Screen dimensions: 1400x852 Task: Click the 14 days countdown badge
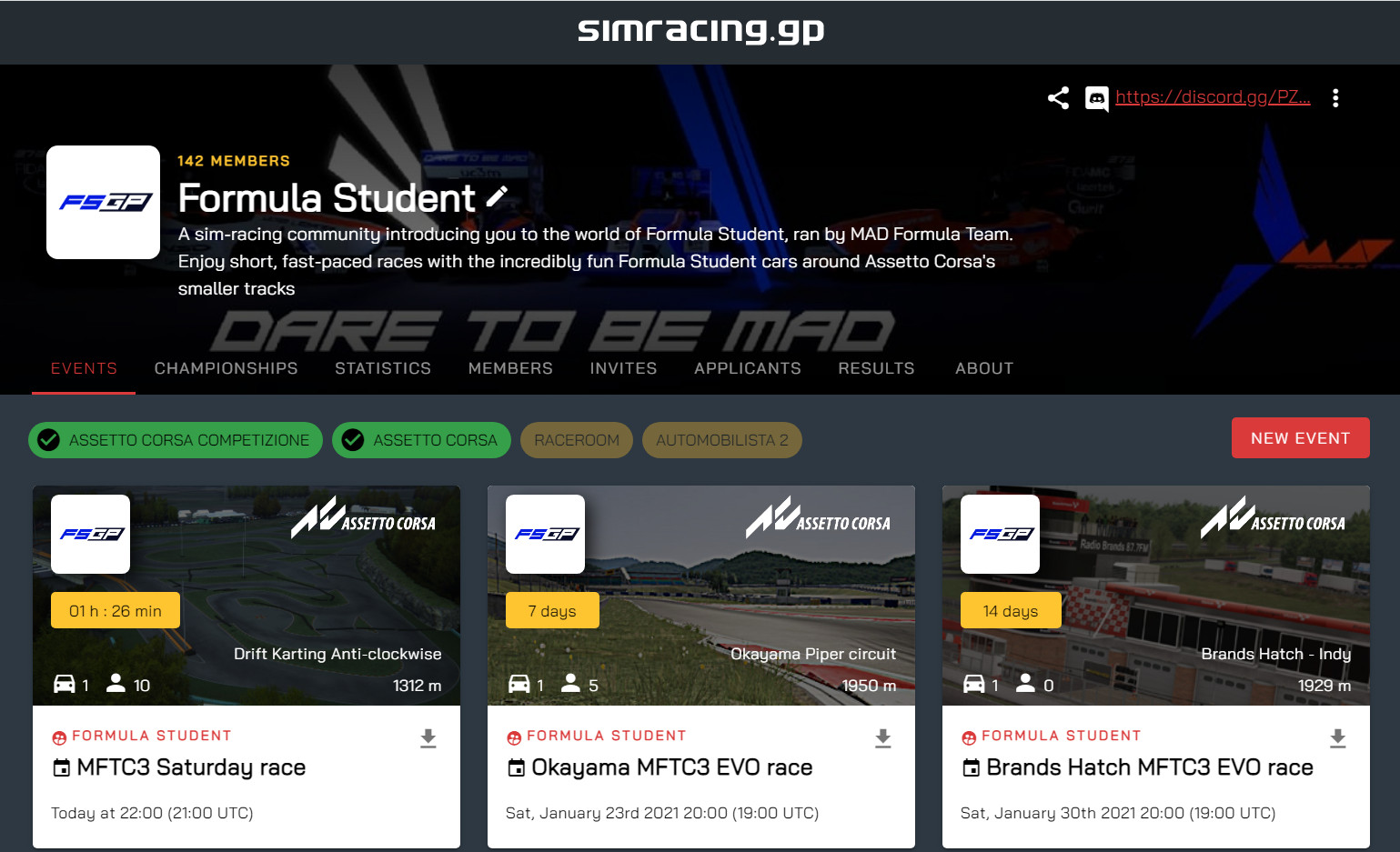(x=1011, y=610)
